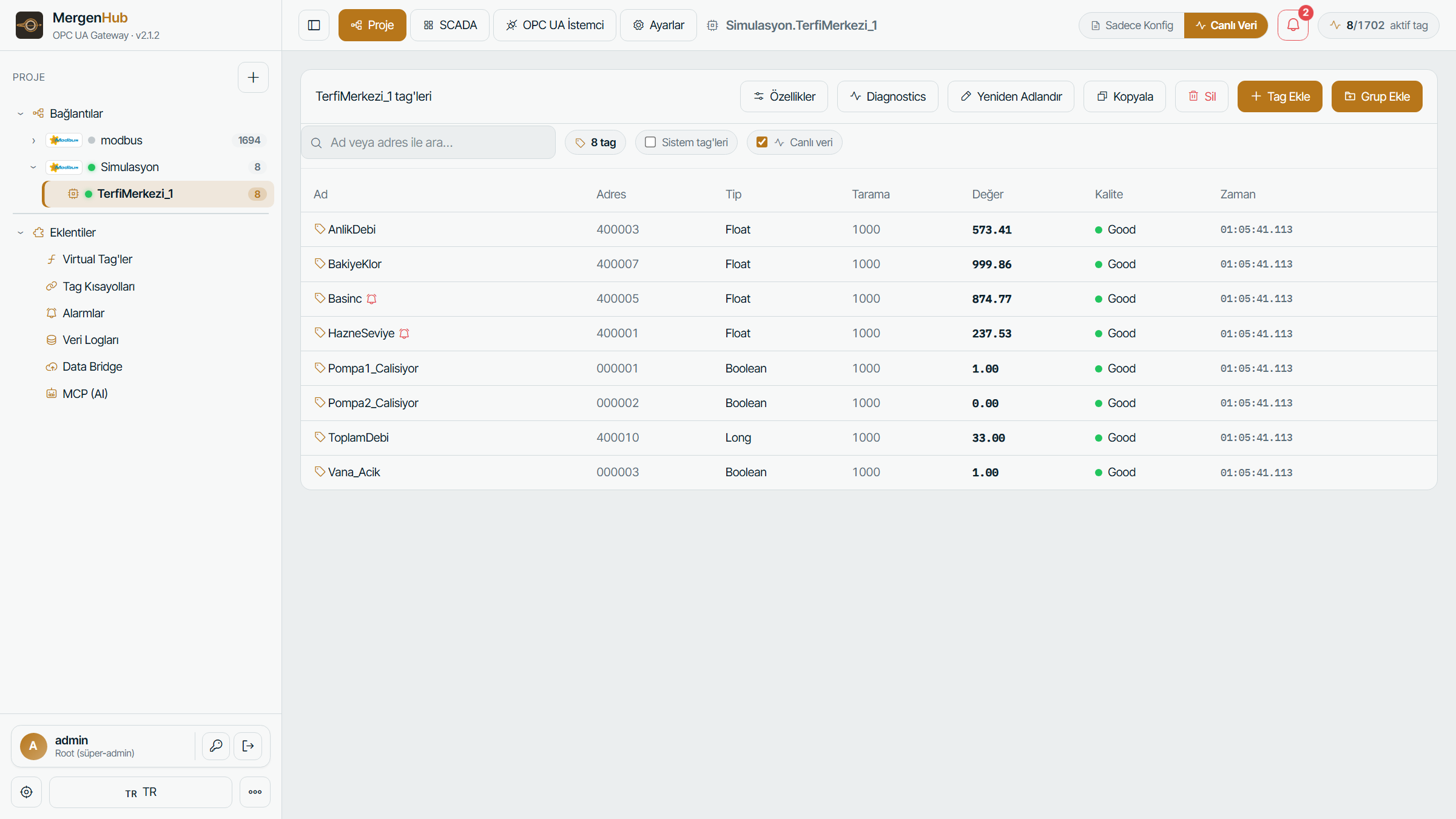Switch to OPC UA İstemci tab
This screenshot has height=819, width=1456.
point(554,25)
